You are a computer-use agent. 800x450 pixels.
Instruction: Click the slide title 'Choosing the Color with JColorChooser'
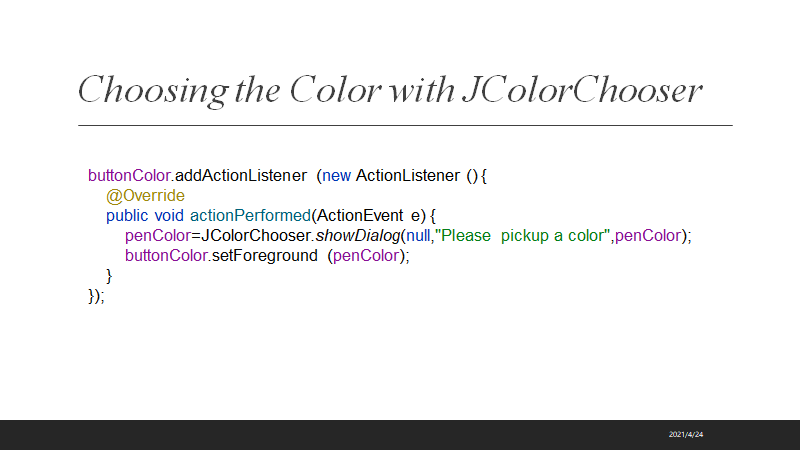390,89
